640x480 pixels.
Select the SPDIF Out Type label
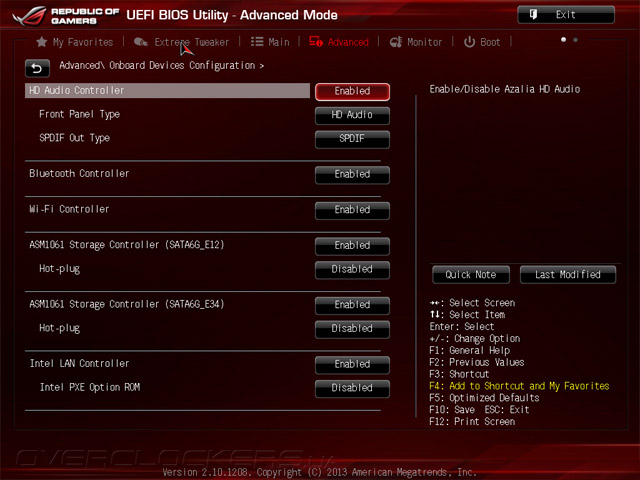[75, 138]
